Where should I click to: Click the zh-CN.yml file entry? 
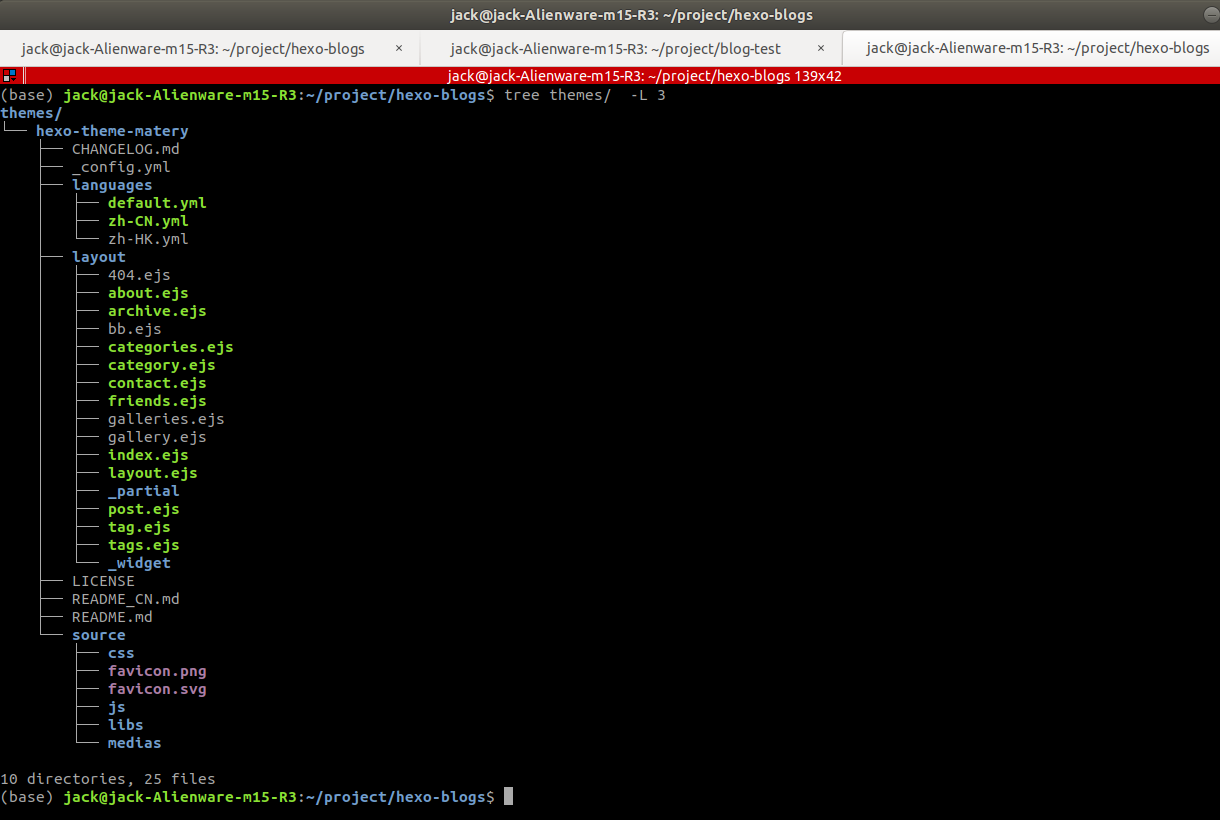point(148,221)
